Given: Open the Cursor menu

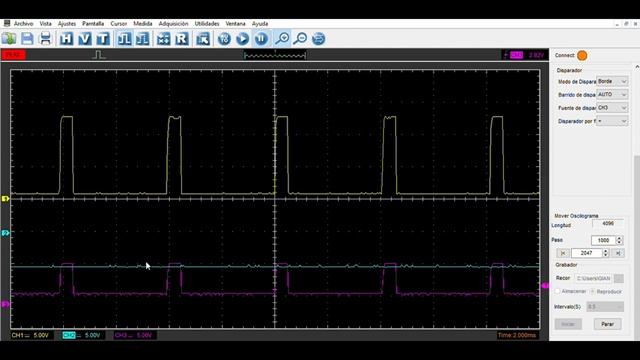Looking at the screenshot, I should 119,24.
